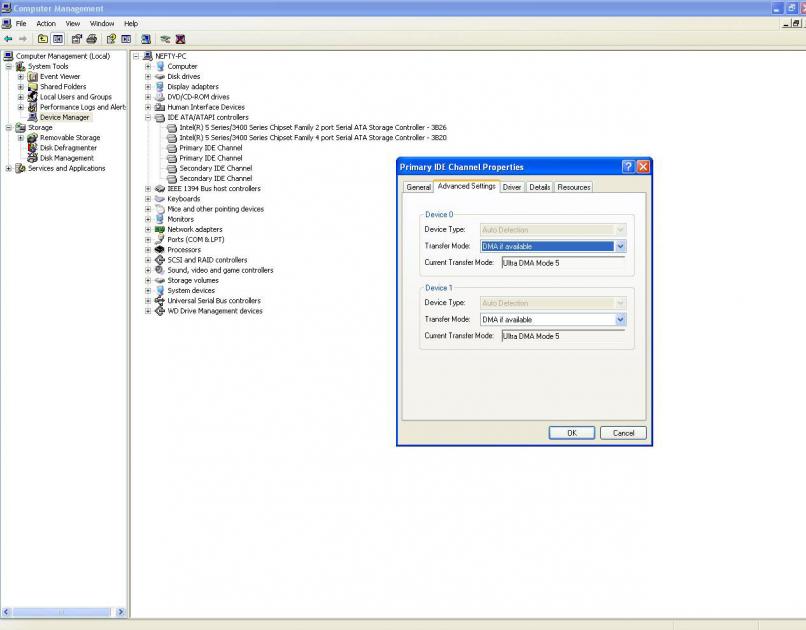
Task: Select the IEEE 1394 Bus host controllers entry
Action: click(214, 189)
